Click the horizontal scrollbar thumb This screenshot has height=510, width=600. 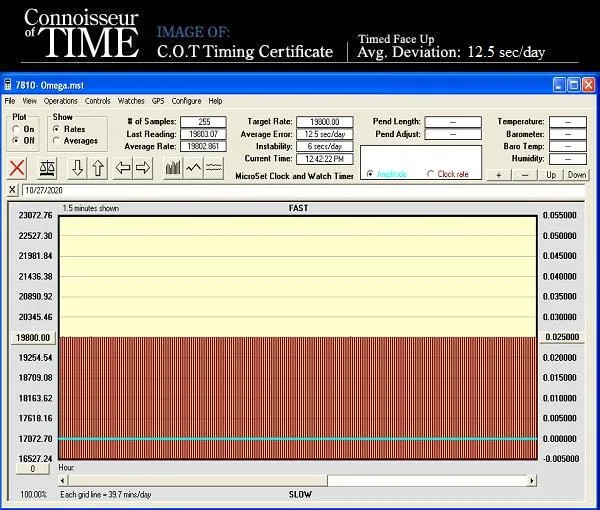(x=197, y=480)
